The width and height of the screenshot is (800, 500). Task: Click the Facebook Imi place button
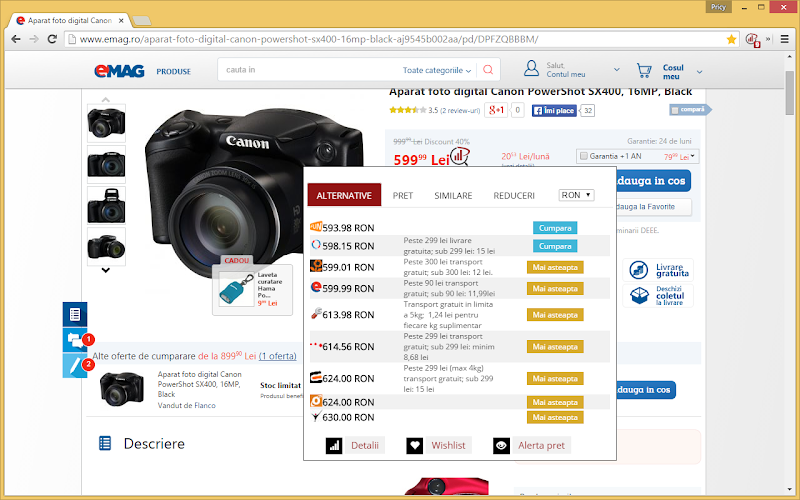coord(554,111)
